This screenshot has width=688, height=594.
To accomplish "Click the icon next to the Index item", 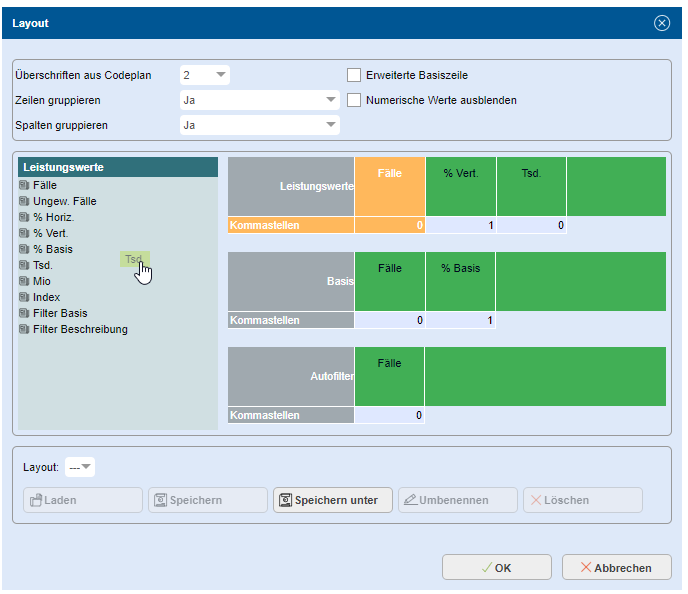I will pos(24,298).
